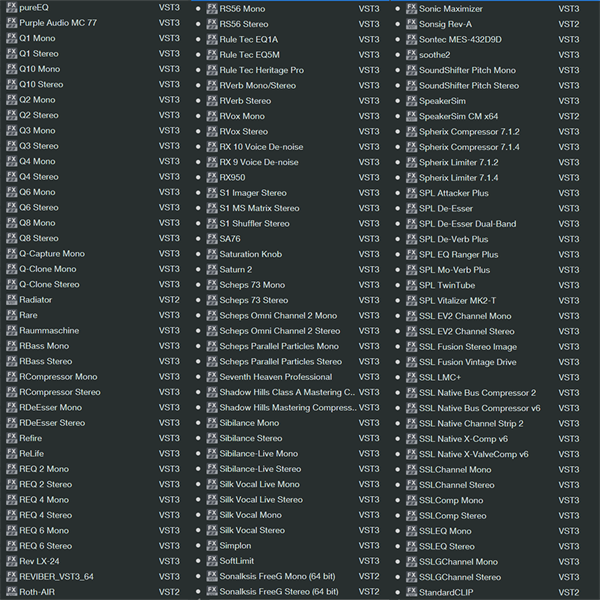Click the FX icon next to SPL TwinTube

point(411,285)
